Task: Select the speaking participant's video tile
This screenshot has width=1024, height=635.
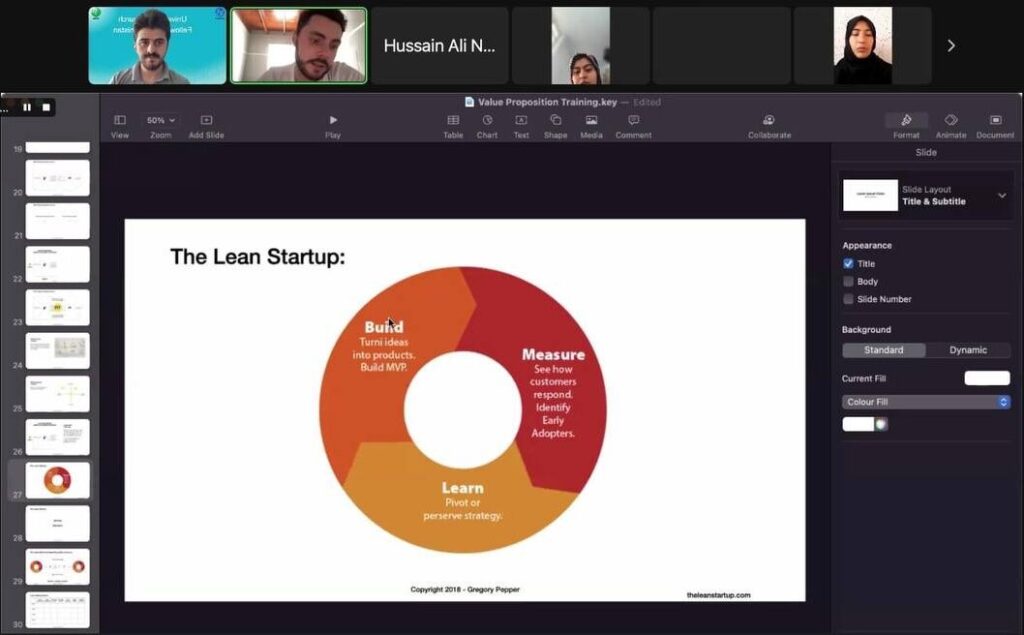Action: [298, 46]
